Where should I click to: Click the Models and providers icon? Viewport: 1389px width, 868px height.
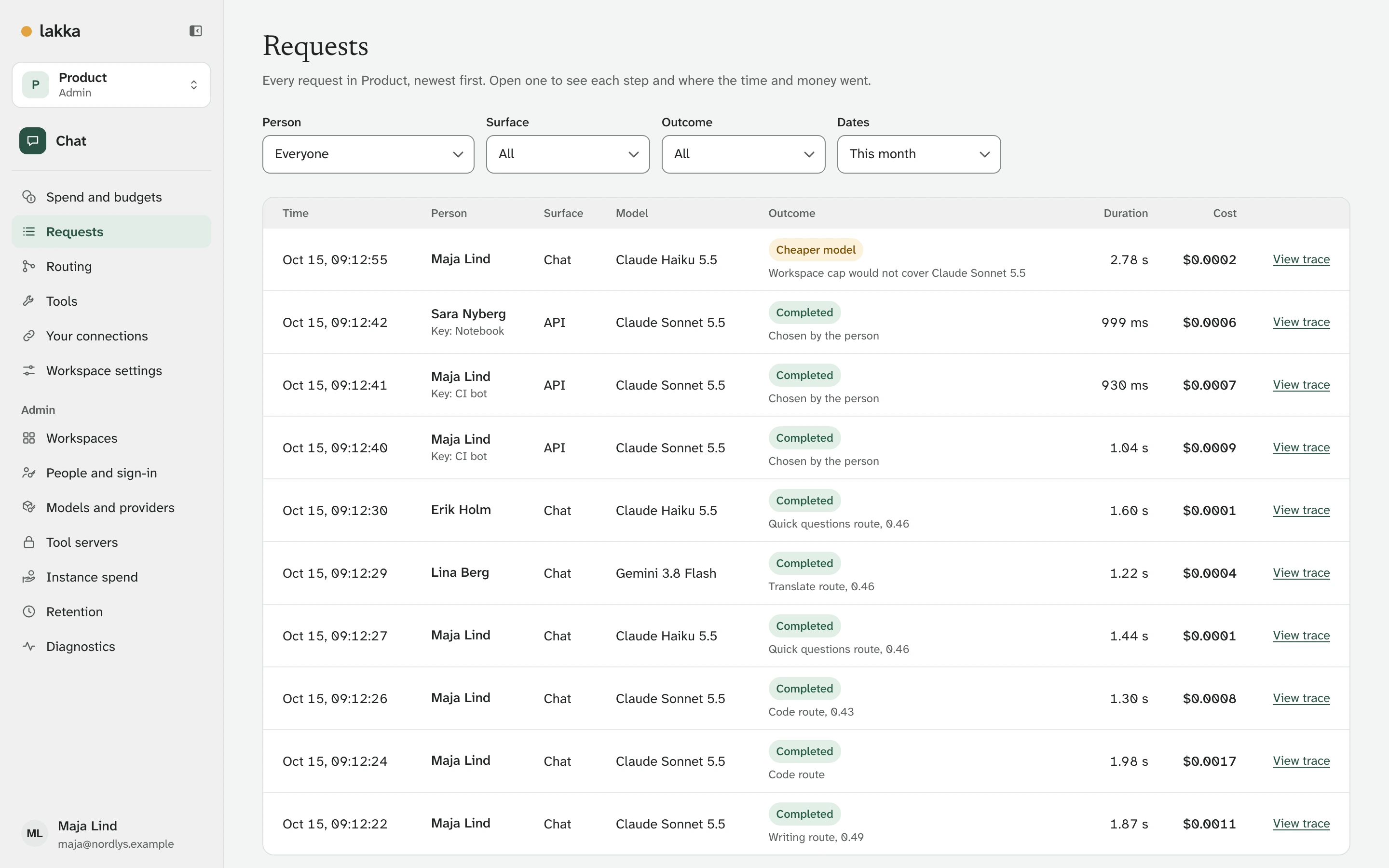29,507
